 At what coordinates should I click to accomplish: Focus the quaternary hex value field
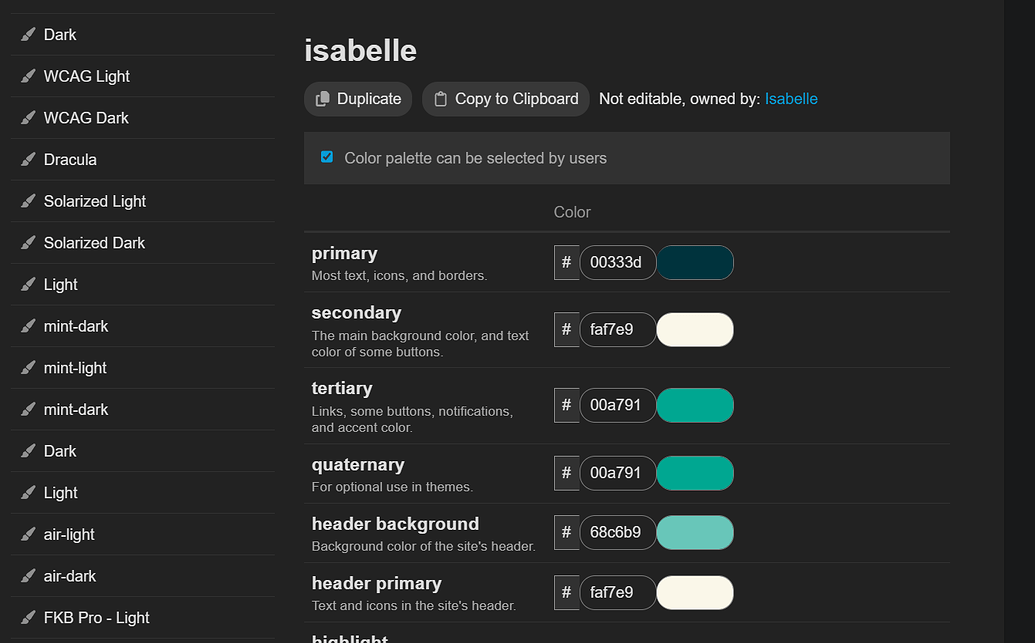coord(617,473)
